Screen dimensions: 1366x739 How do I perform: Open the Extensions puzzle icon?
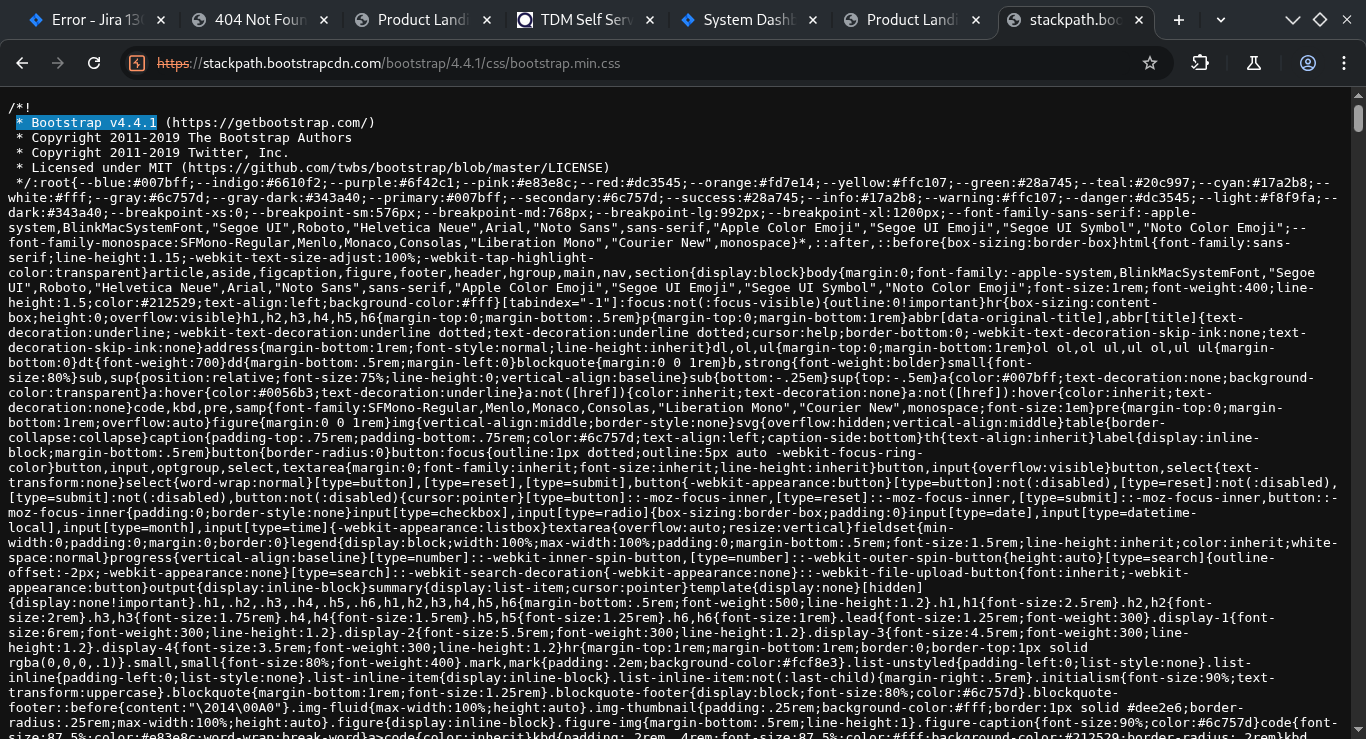pos(1200,63)
